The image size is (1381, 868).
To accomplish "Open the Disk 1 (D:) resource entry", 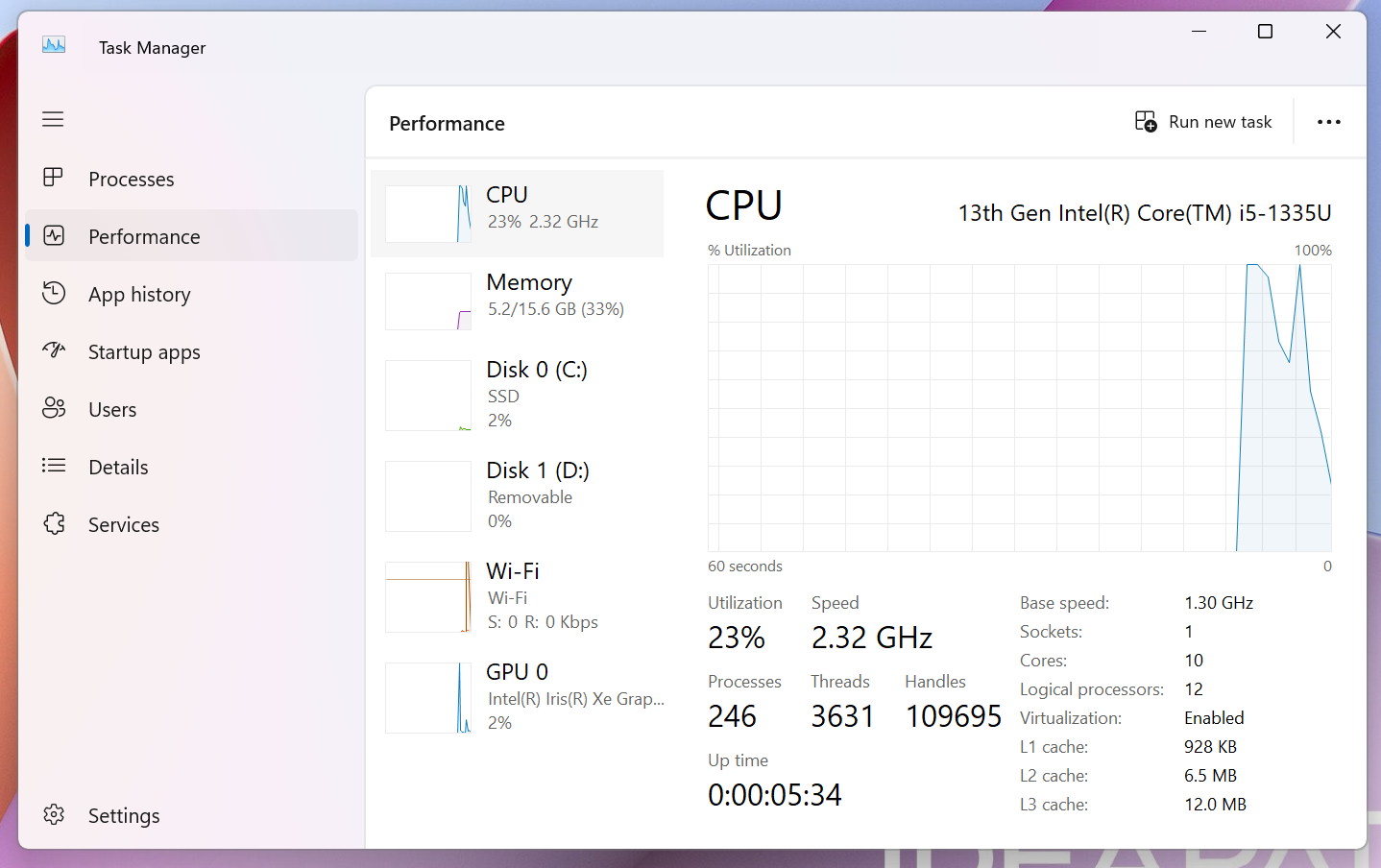I will click(518, 496).
